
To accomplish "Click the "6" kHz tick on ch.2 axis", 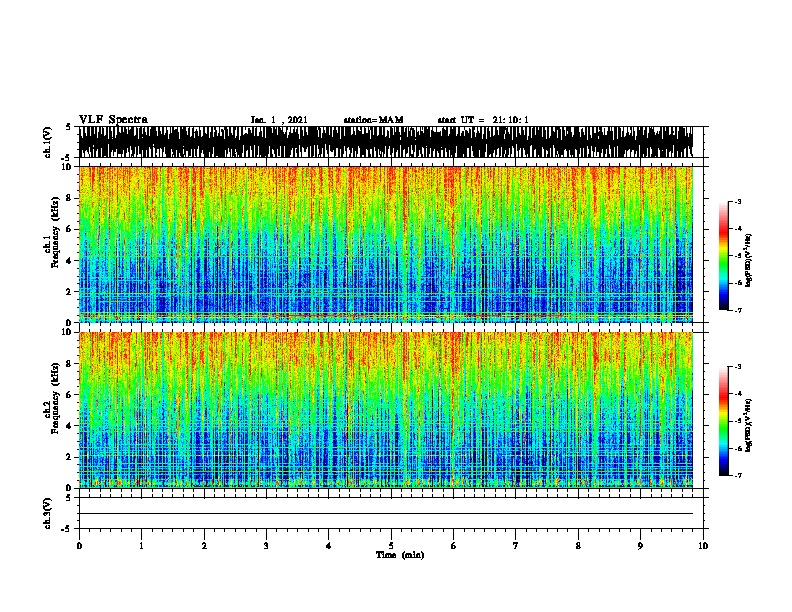I will [x=69, y=395].
